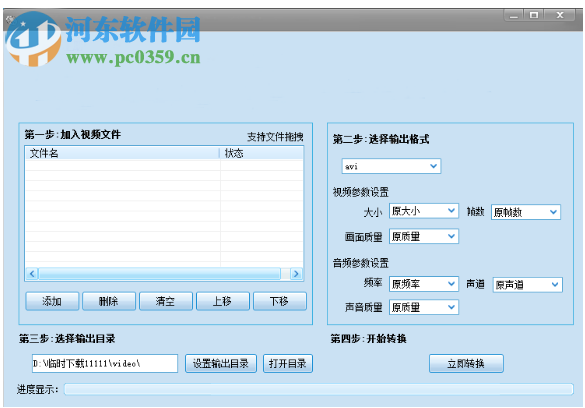The image size is (585, 408).
Task: Click the horizontal scrollbar thumb of file list
Action: (160, 274)
